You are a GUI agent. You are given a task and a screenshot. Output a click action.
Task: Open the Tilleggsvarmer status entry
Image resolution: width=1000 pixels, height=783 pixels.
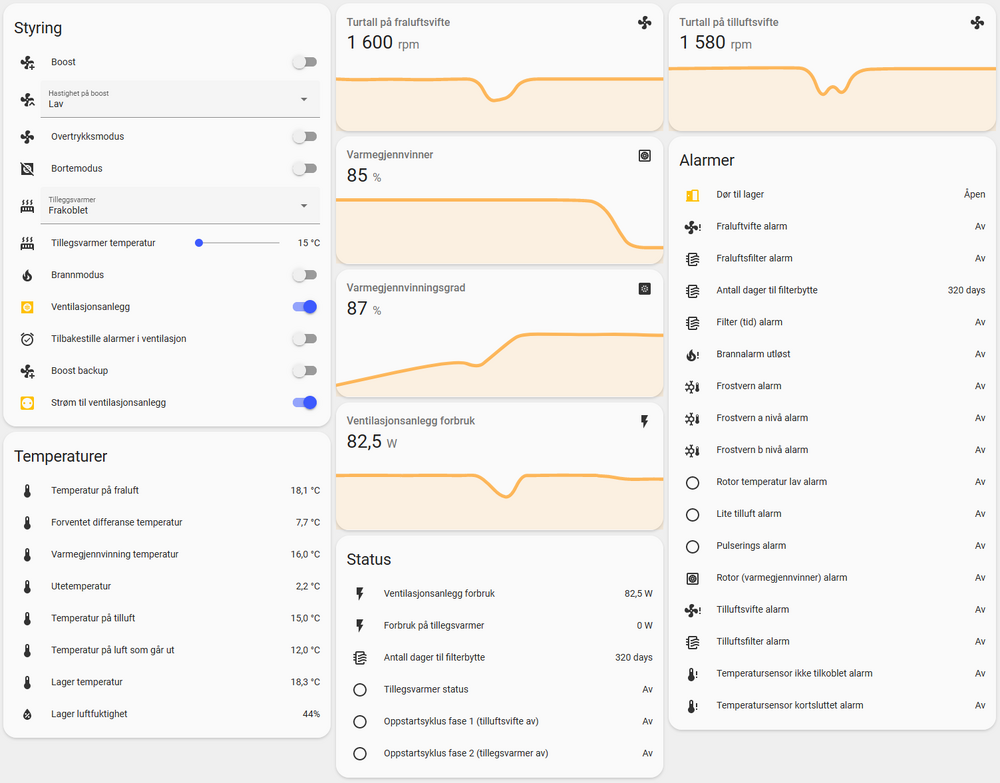pos(499,689)
